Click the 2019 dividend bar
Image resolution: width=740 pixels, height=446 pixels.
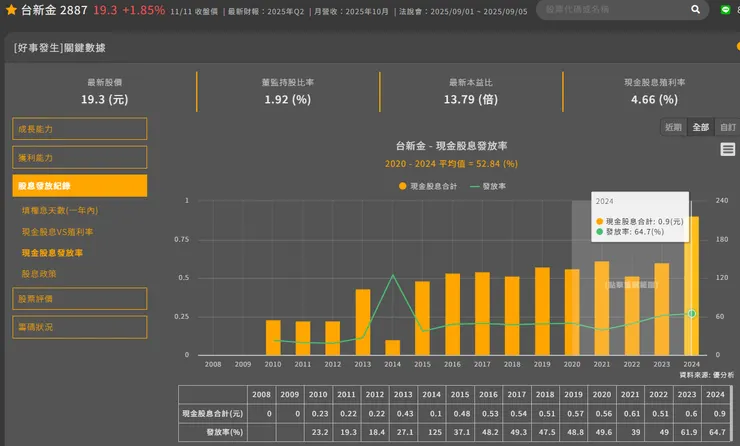(542, 311)
